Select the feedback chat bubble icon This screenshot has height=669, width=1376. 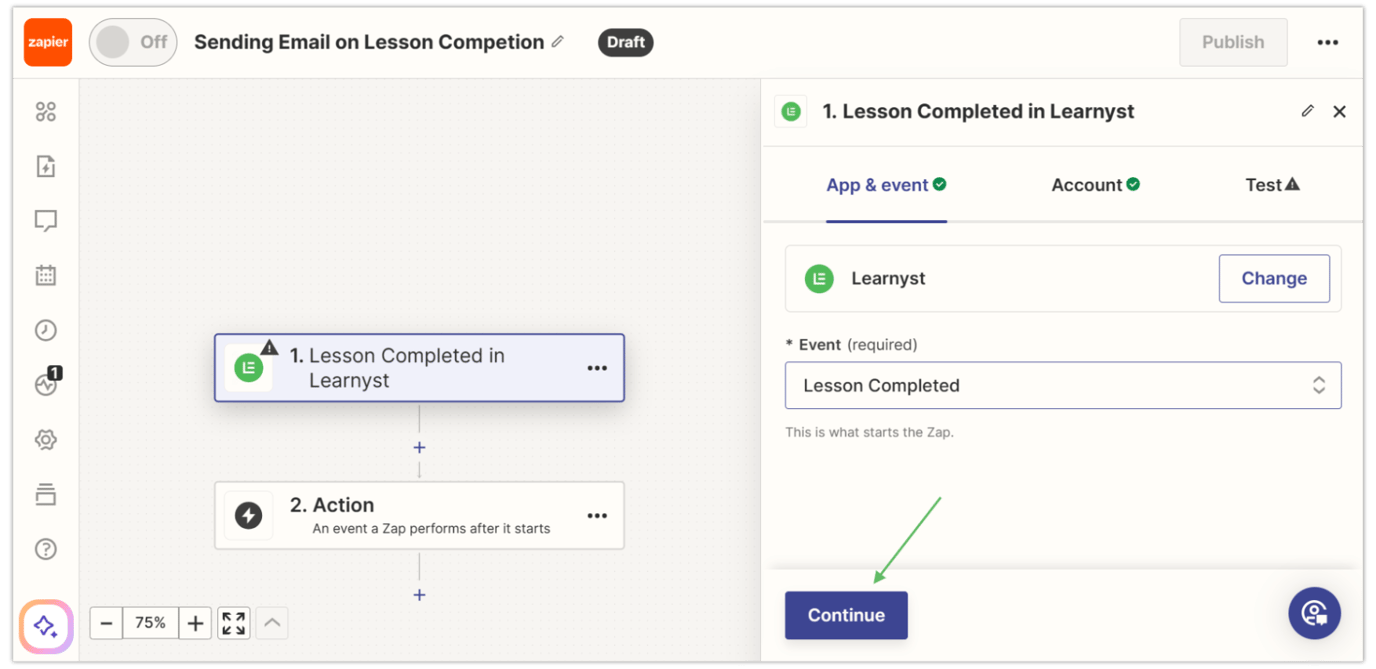coord(45,220)
